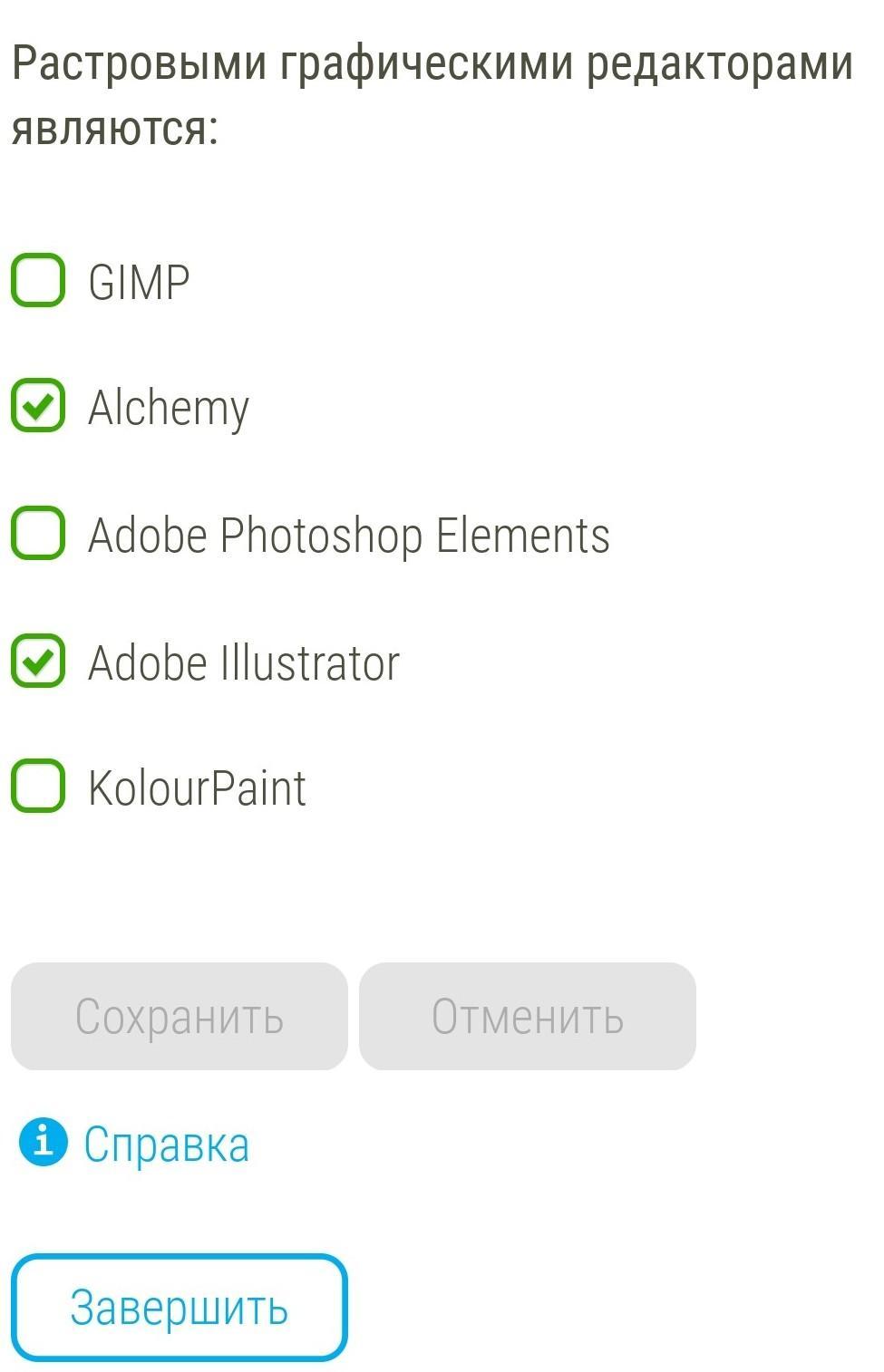Select the Adobe Photoshop Elements label text
The height and width of the screenshot is (1372, 884).
tap(348, 535)
